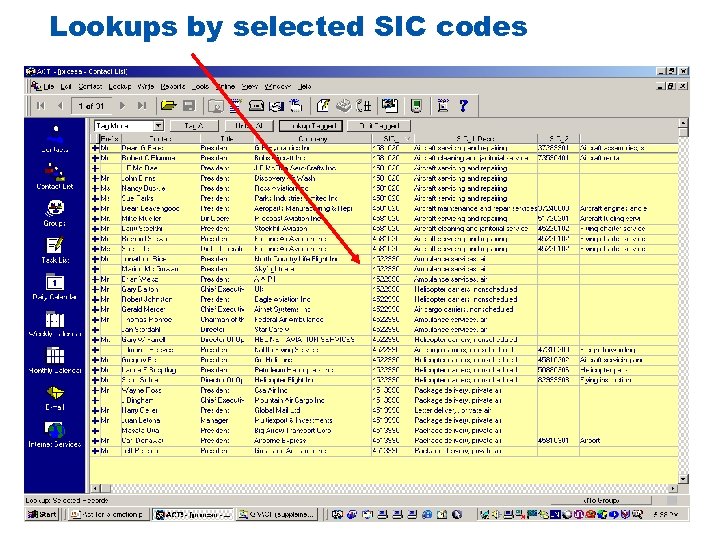Click the telephone dial toolbar icon
This screenshot has width=720, height=540.
[256, 106]
